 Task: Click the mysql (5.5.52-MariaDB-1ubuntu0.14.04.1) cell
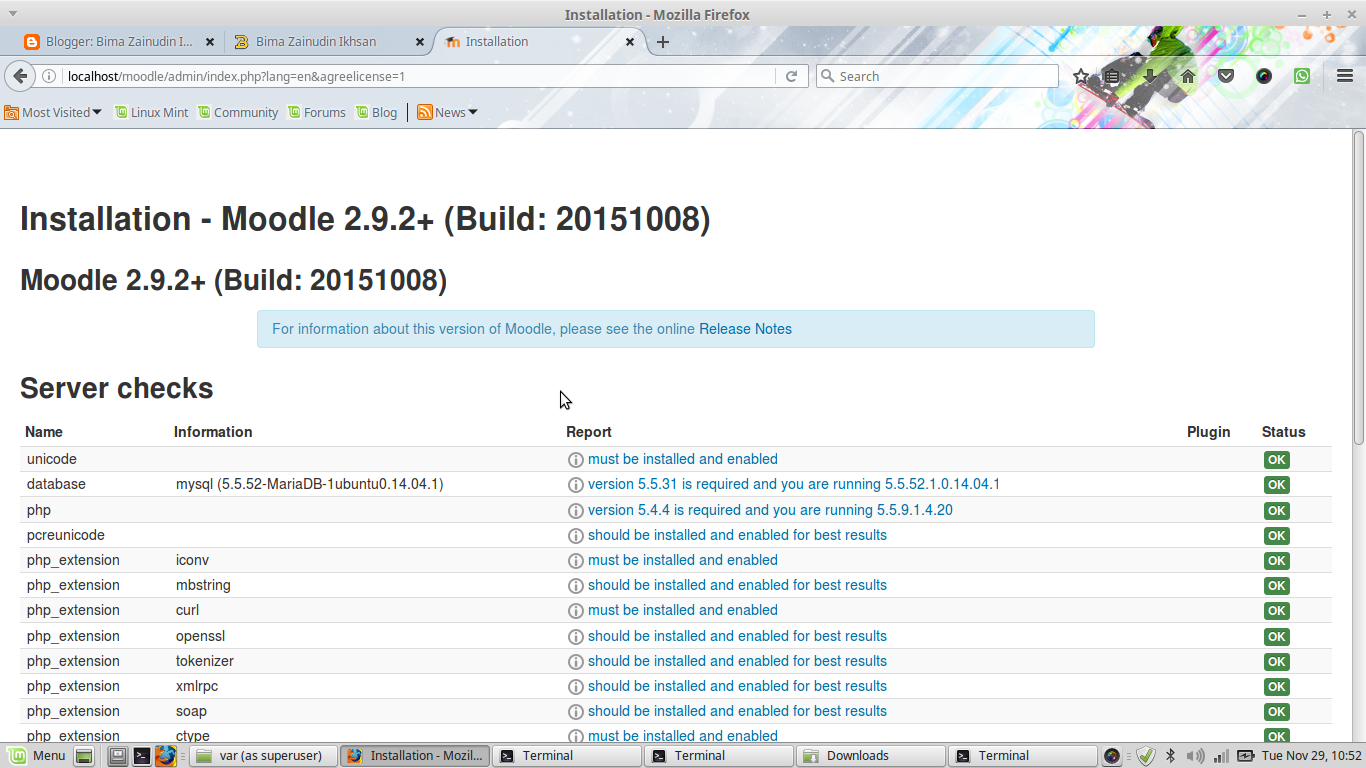[310, 484]
